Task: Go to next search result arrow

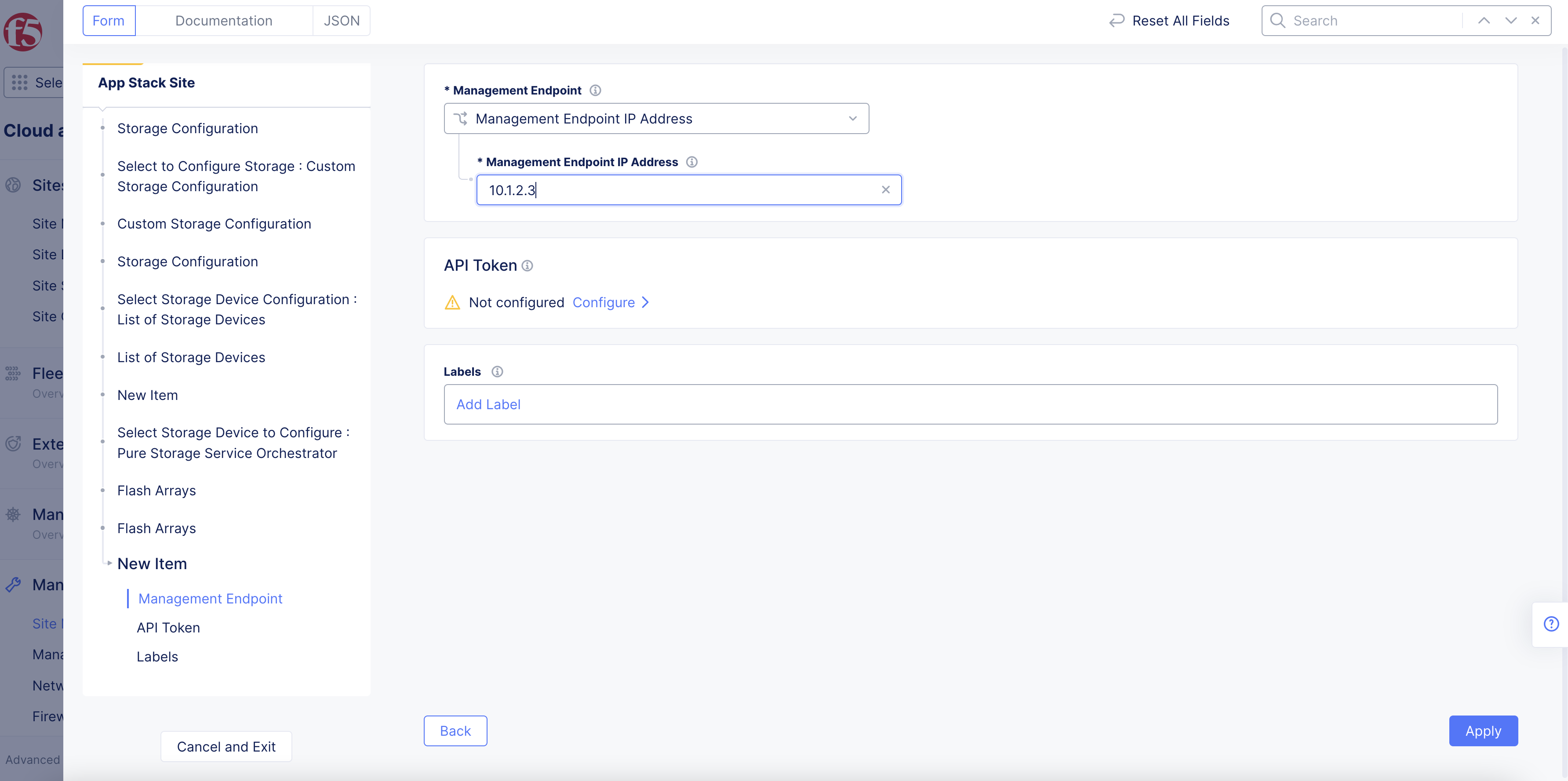Action: click(x=1511, y=21)
